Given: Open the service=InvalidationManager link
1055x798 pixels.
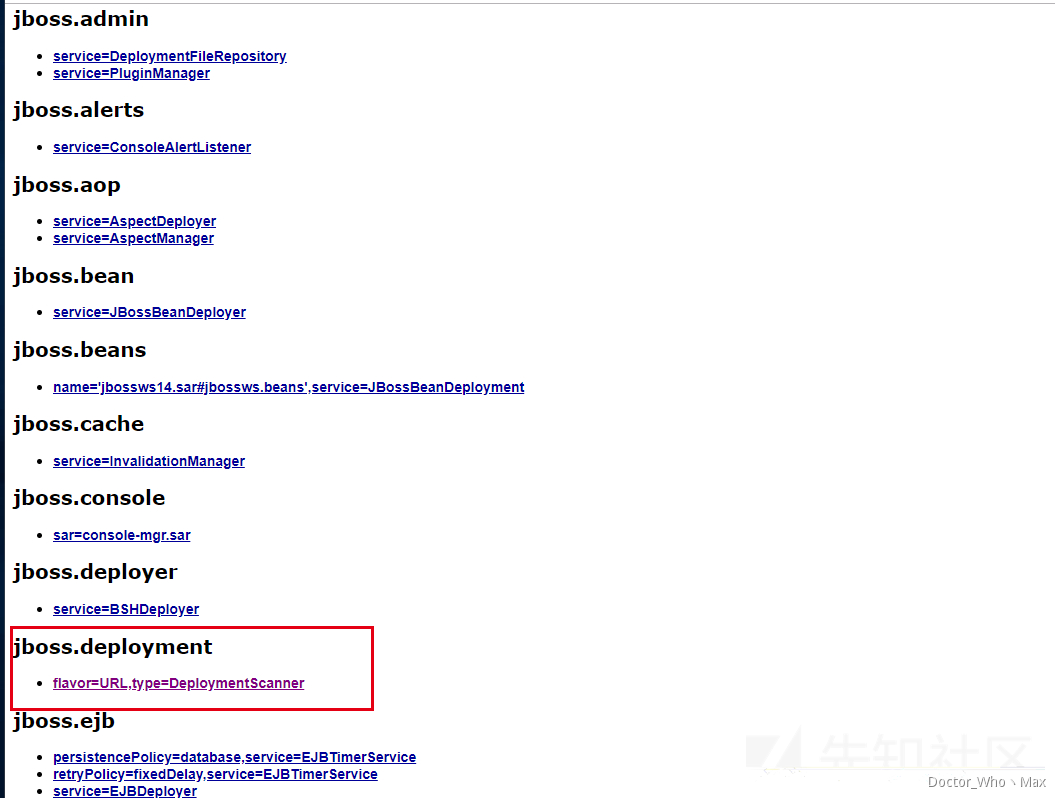Looking at the screenshot, I should point(149,461).
